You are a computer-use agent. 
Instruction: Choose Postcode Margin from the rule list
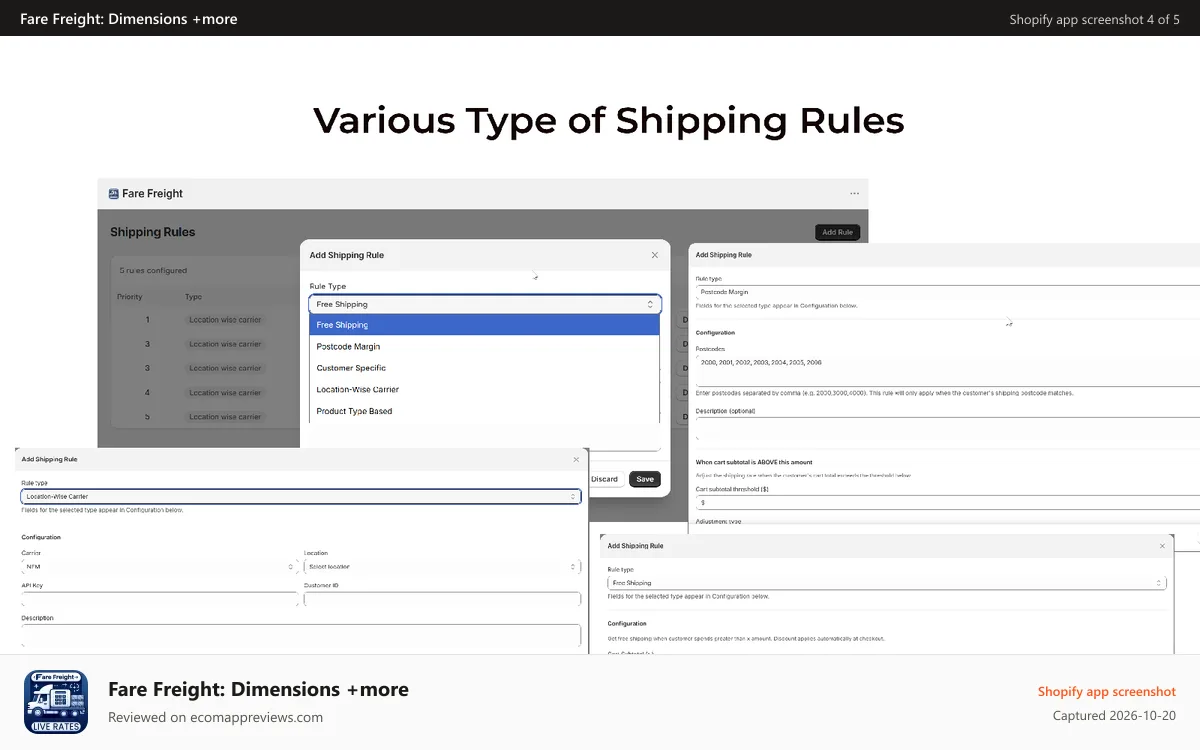pyautogui.click(x=485, y=347)
